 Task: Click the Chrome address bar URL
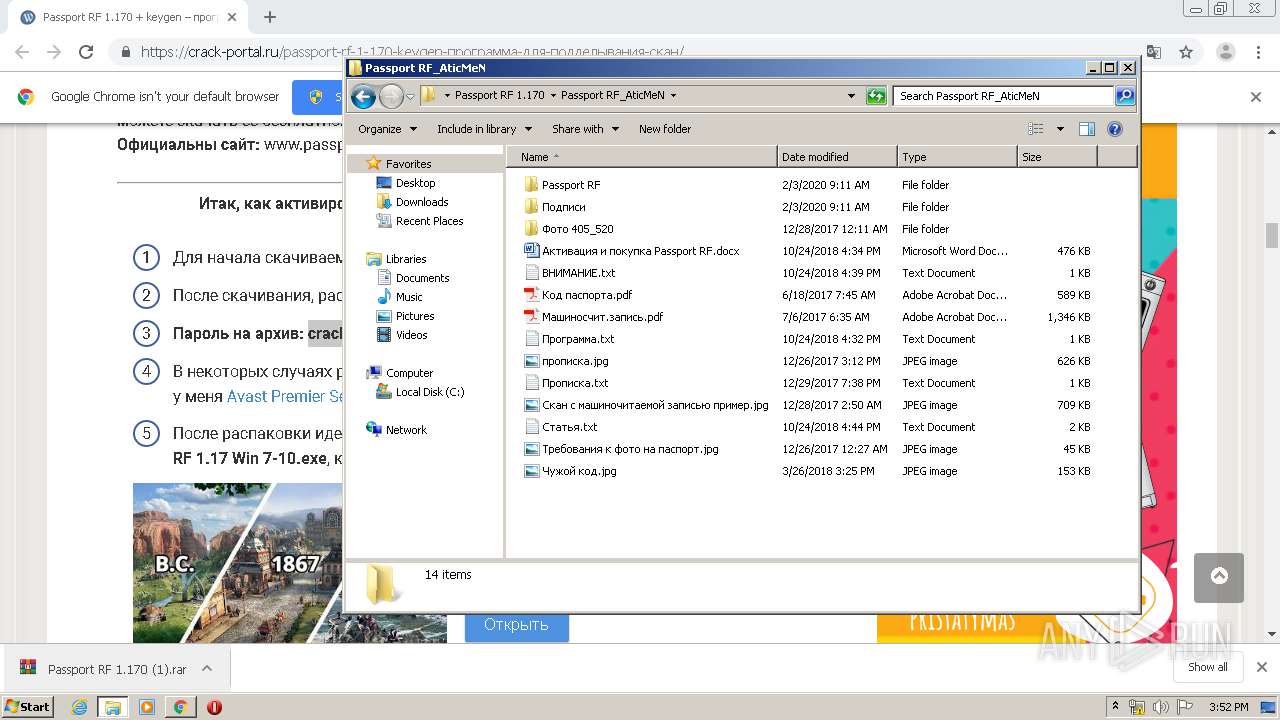coord(412,52)
